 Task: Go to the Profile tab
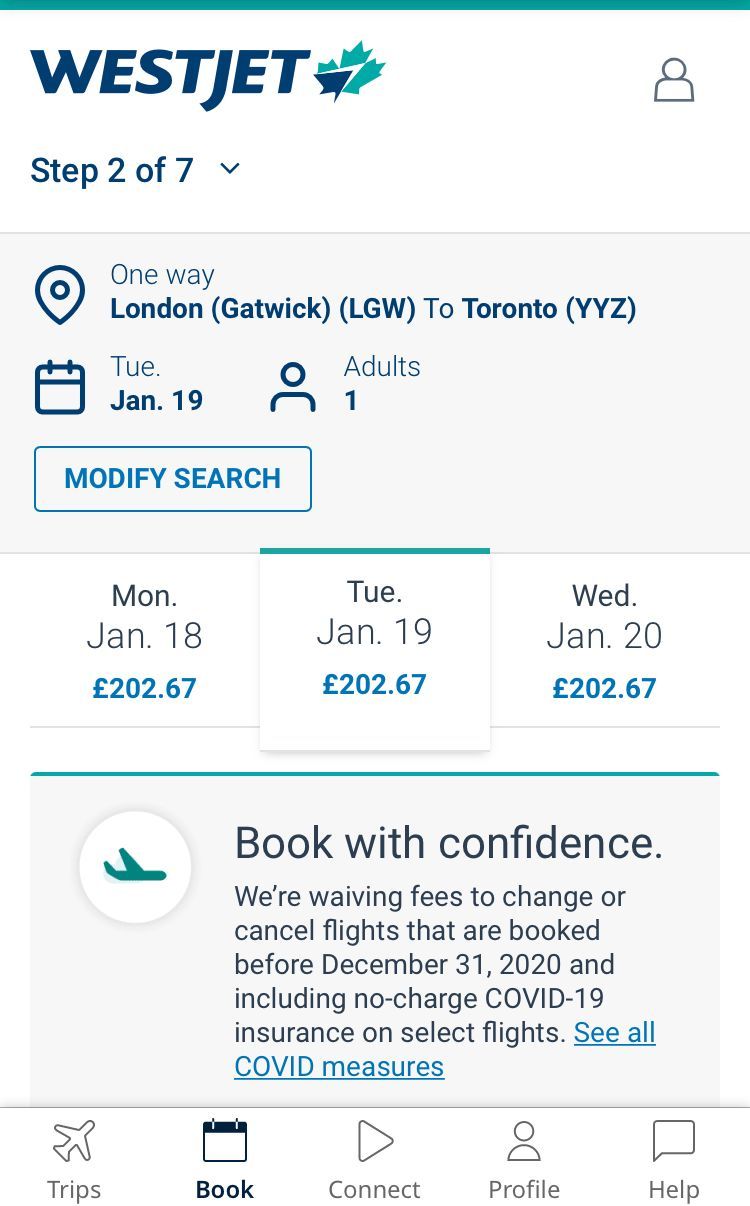point(523,1160)
